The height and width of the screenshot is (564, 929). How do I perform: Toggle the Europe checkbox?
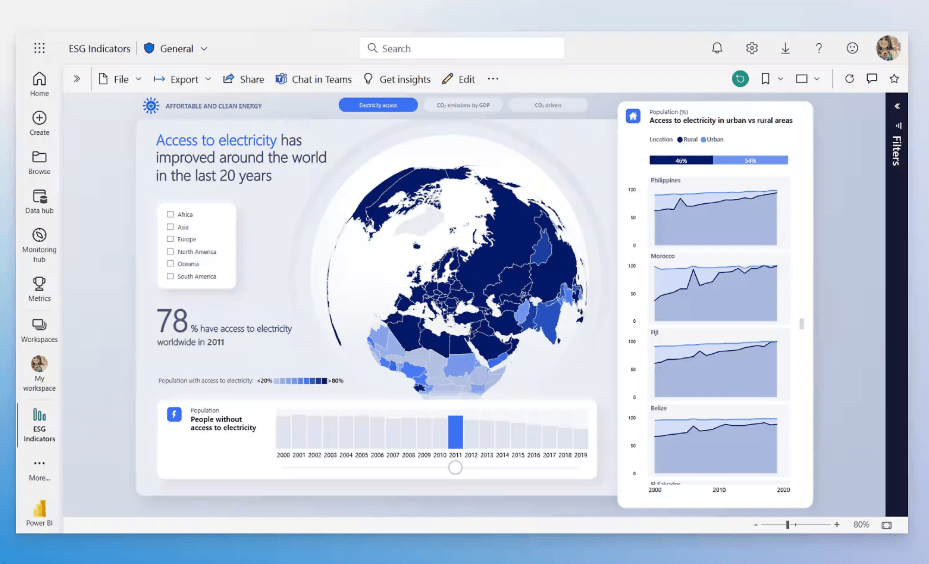(x=170, y=239)
